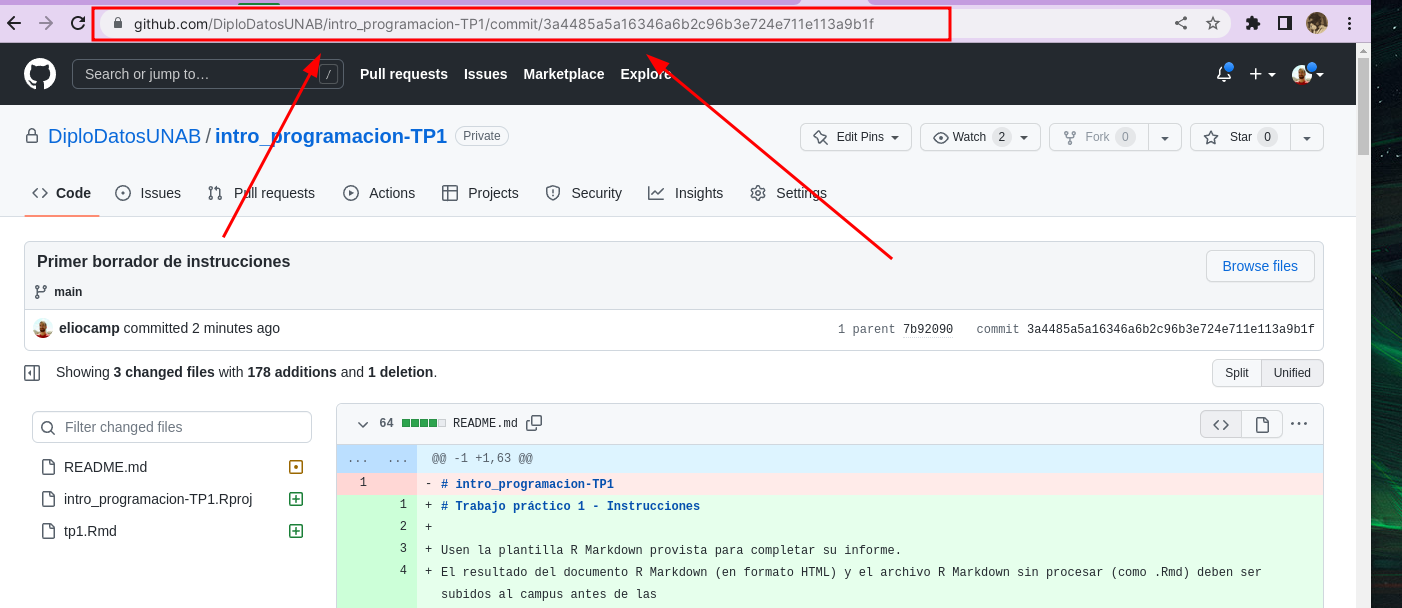Screen dimensions: 1402x608
Task: Open the Watch dropdown button
Action: tap(980, 137)
